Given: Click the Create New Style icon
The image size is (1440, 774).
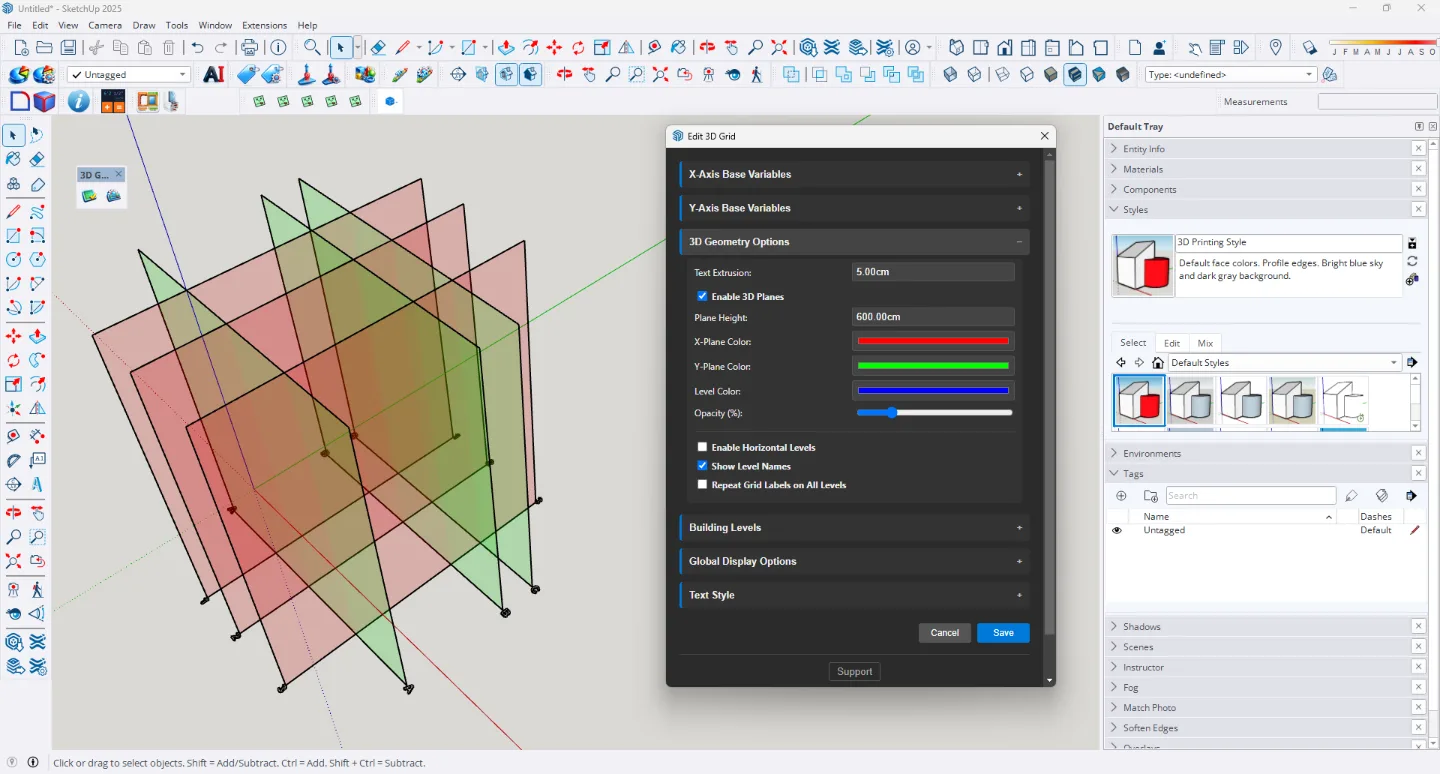Looking at the screenshot, I should click(1411, 280).
